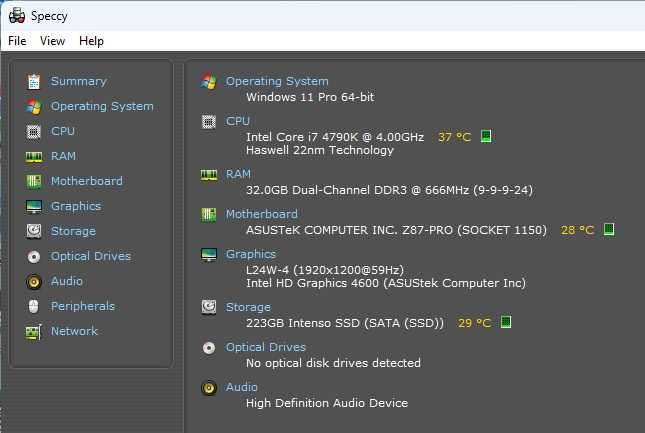Click the Optical Drives disc icon in sidebar

point(34,257)
